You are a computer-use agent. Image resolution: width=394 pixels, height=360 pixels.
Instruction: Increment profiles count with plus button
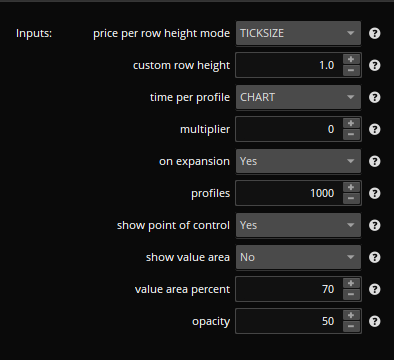point(351,187)
